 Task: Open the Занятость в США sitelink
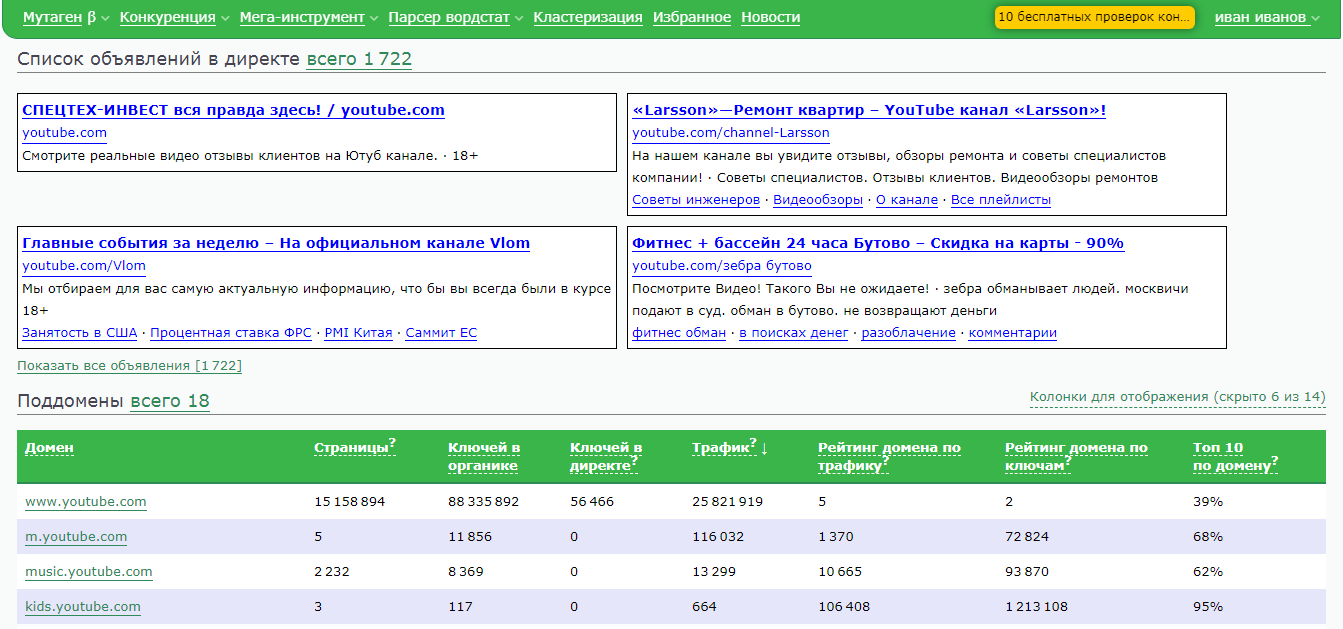click(x=79, y=333)
